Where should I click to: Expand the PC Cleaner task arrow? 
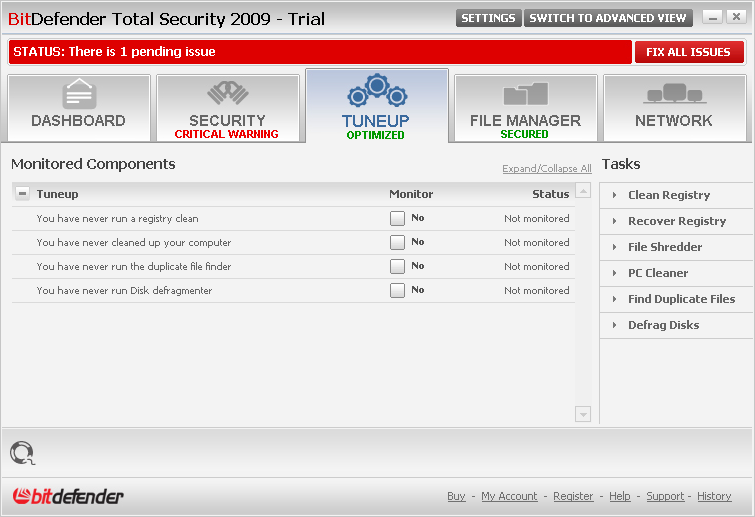(x=614, y=273)
